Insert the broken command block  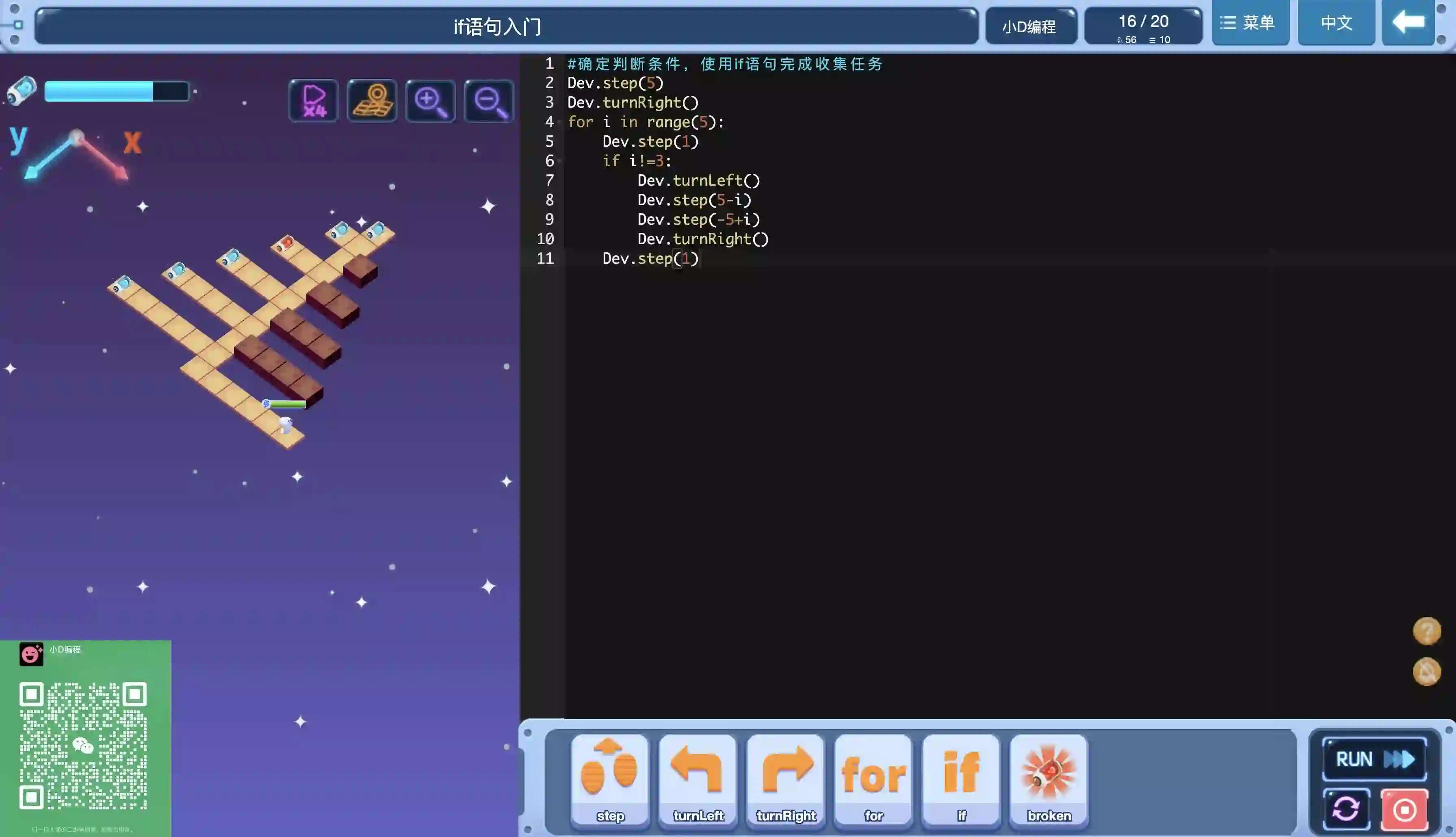tap(1049, 778)
